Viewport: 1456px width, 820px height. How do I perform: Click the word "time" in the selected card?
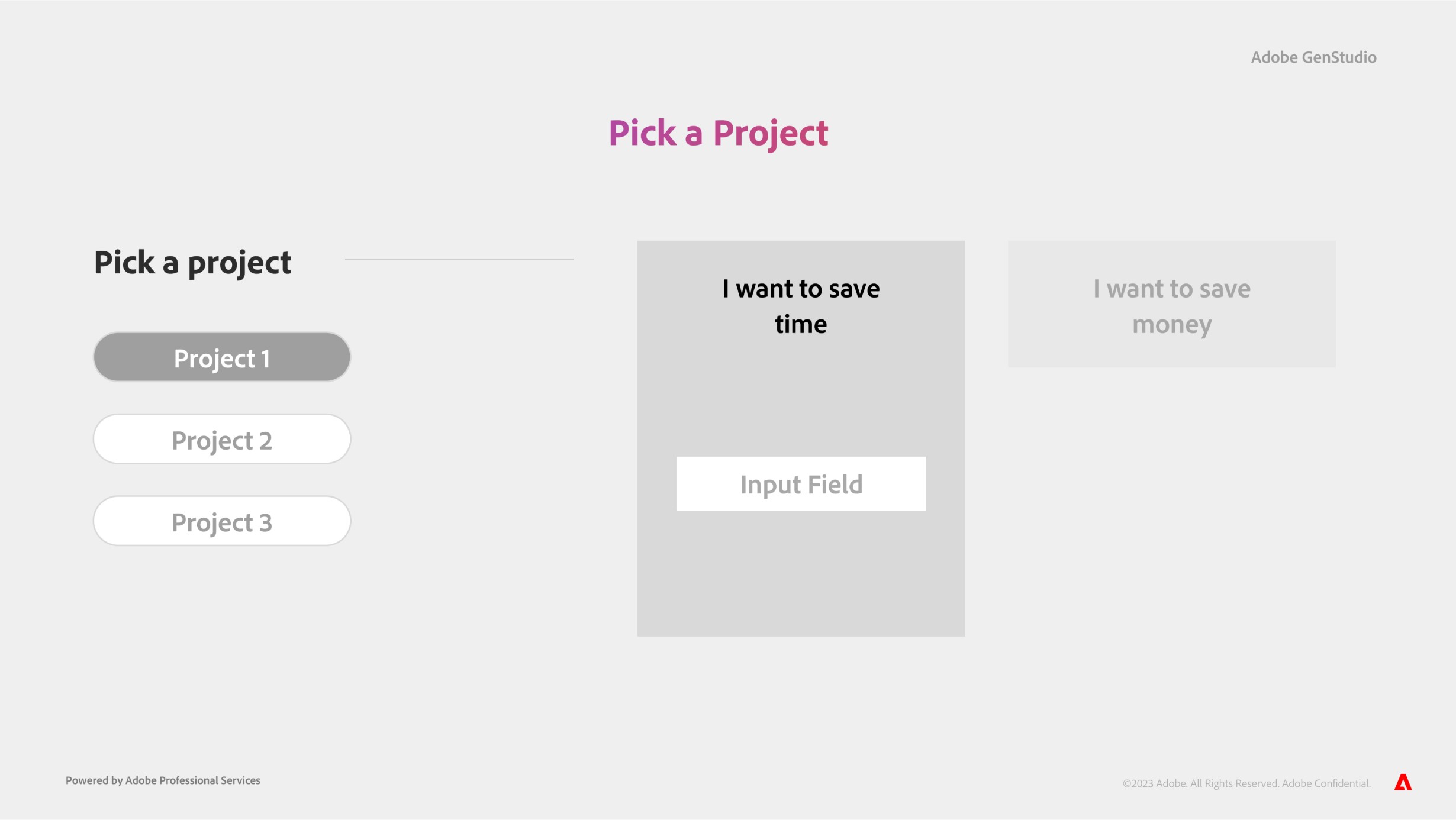pos(801,325)
